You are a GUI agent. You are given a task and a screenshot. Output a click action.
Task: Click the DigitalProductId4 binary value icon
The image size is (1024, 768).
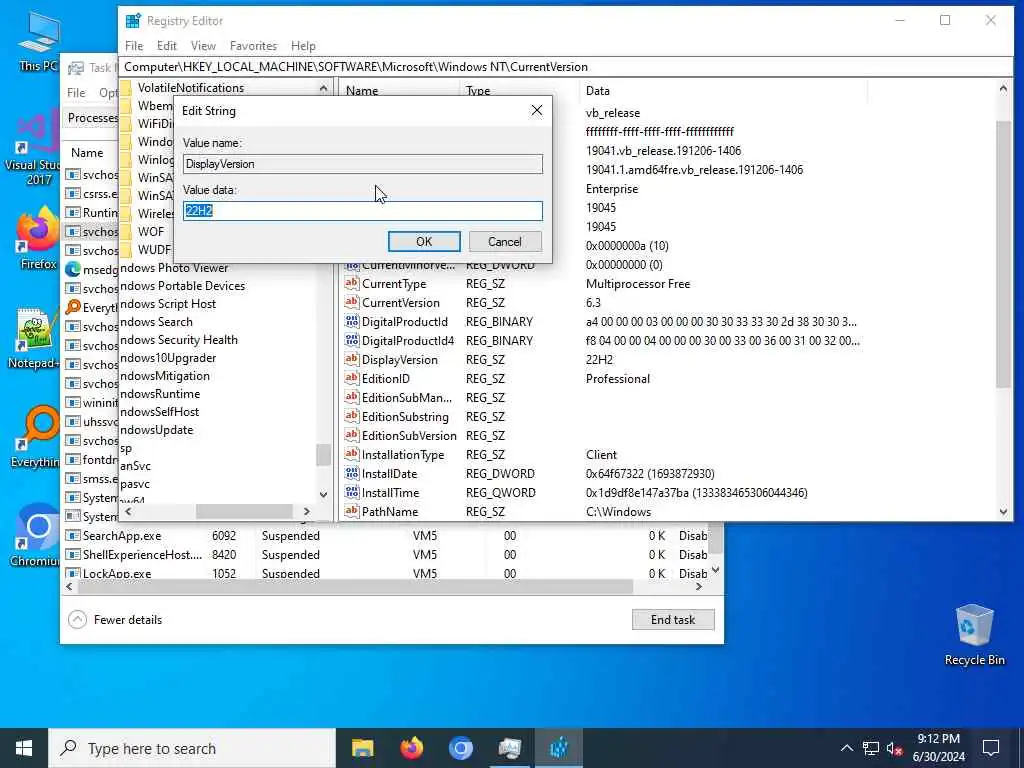(x=352, y=340)
